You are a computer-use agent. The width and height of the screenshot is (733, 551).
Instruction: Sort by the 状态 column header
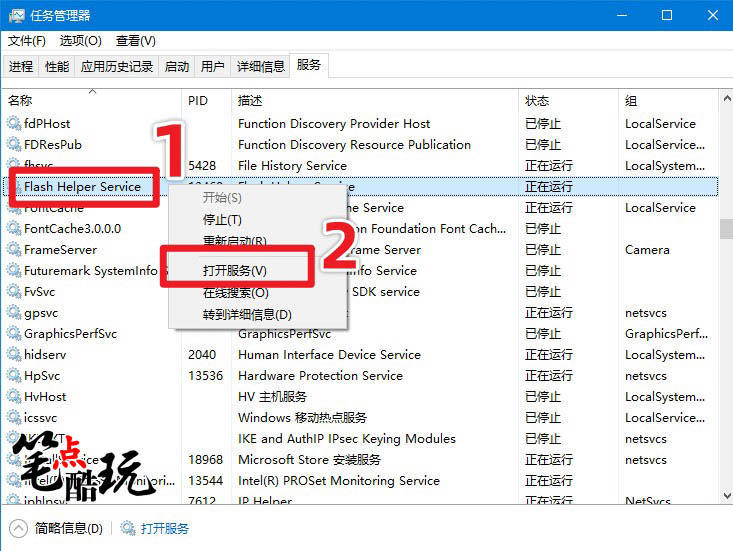pos(568,100)
